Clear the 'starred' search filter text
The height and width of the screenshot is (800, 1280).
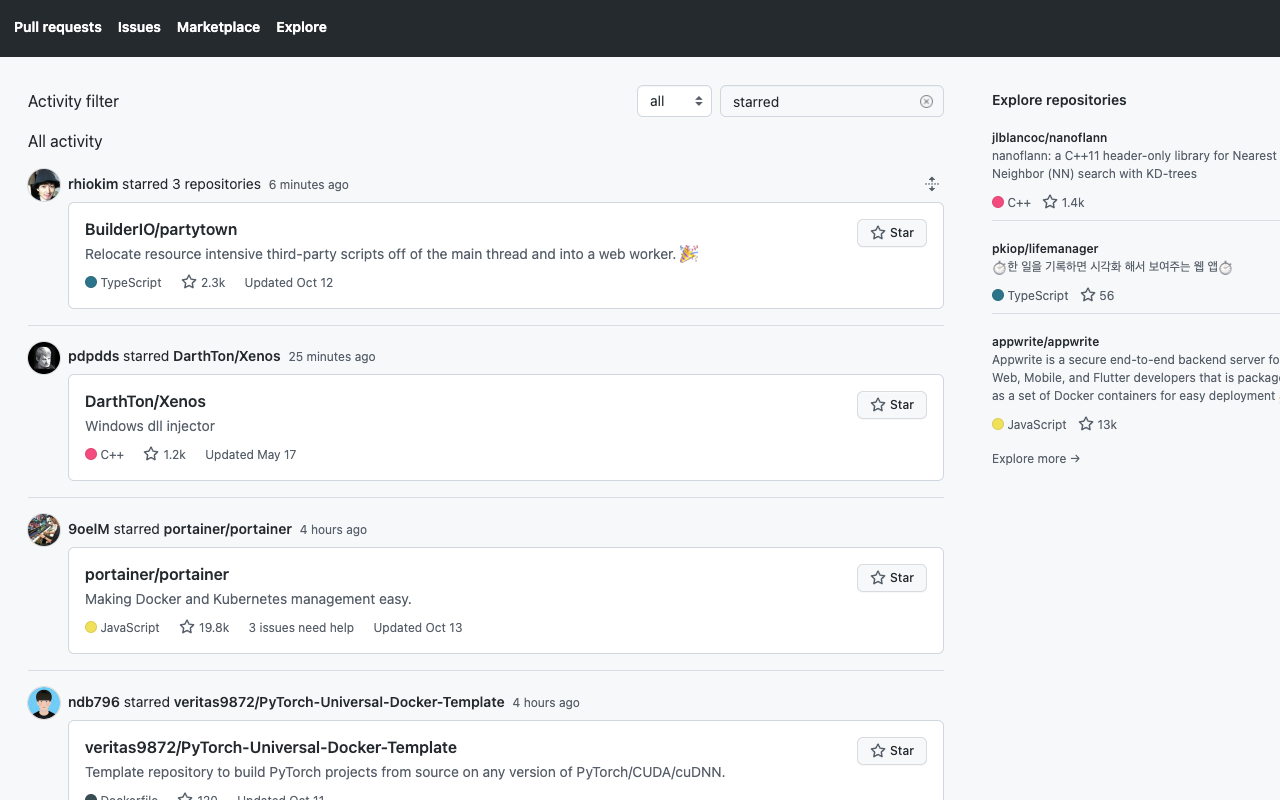tap(926, 101)
